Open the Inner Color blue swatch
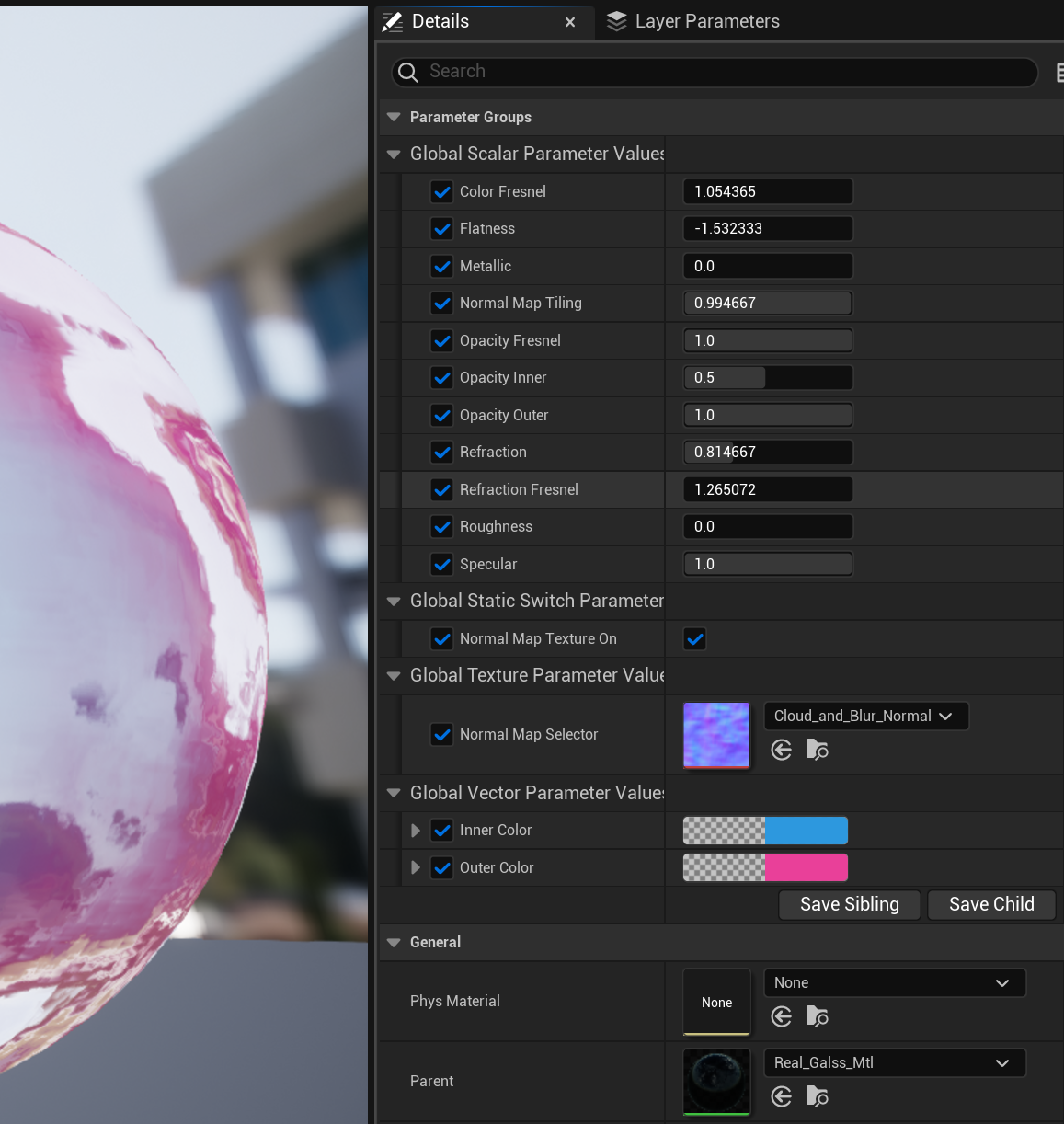The height and width of the screenshot is (1124, 1064). [x=807, y=831]
